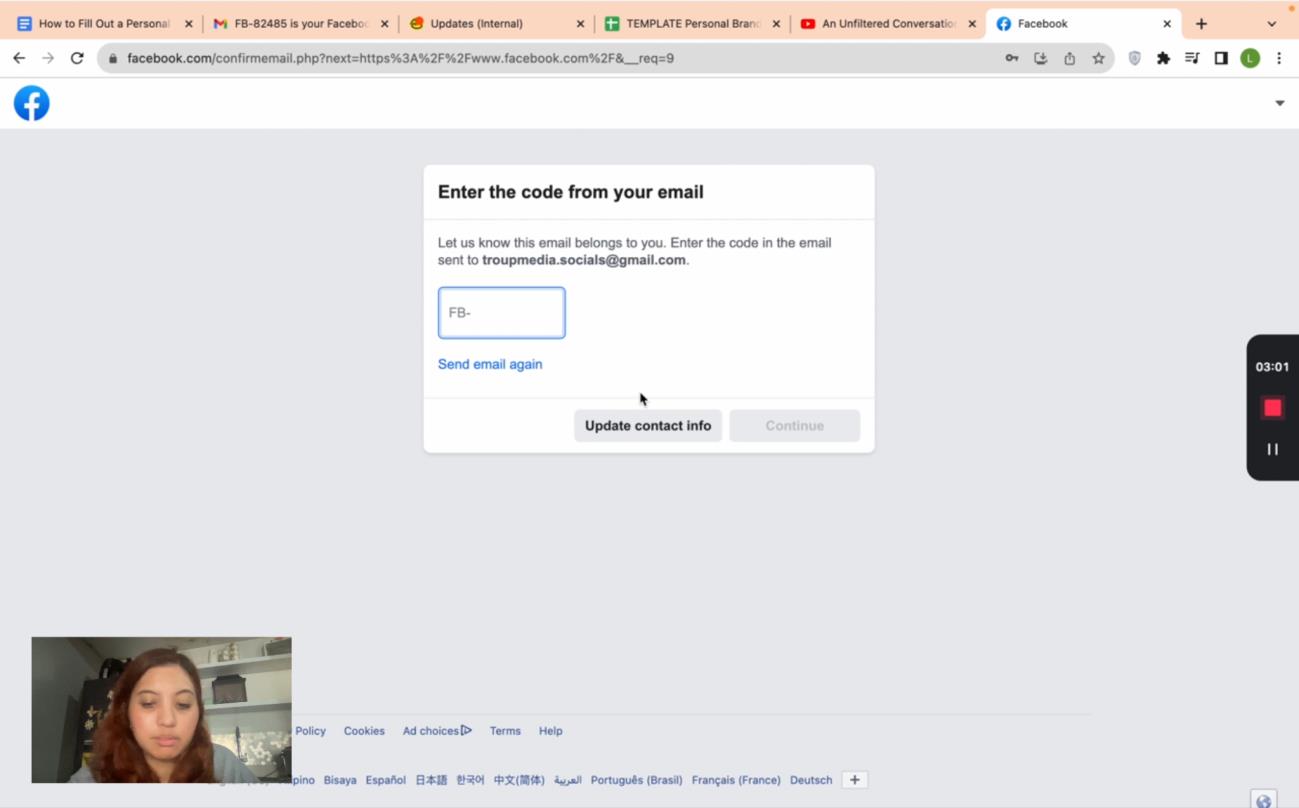The width and height of the screenshot is (1299, 808).
Task: Open Chrome three-dot menu
Action: coord(1279,58)
